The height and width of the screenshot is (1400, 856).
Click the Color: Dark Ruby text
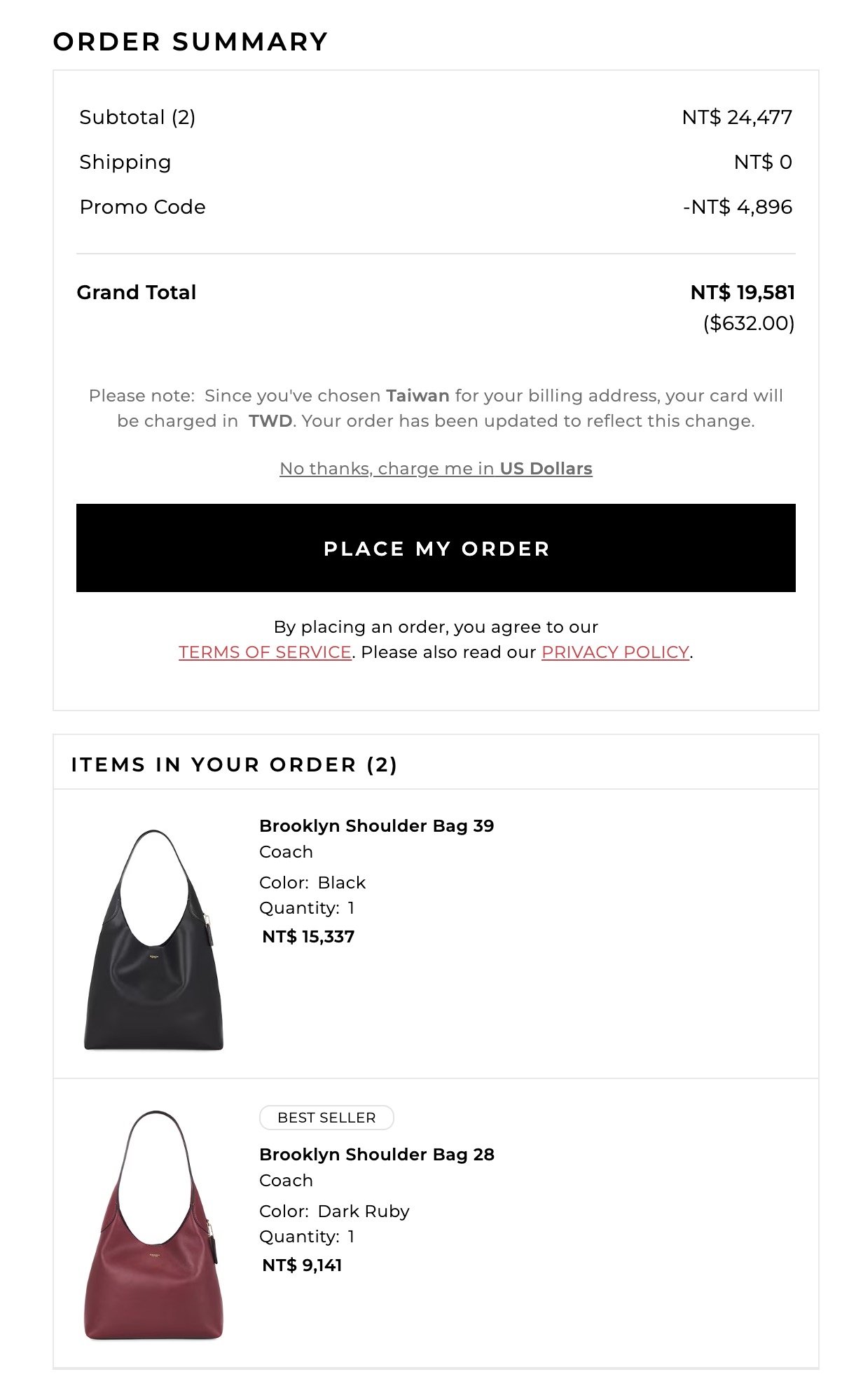334,1212
